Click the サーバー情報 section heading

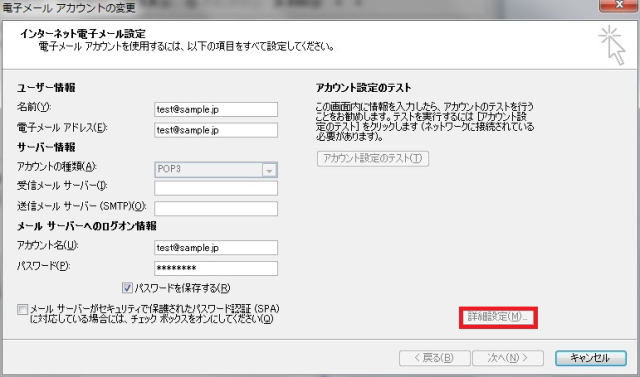46,147
